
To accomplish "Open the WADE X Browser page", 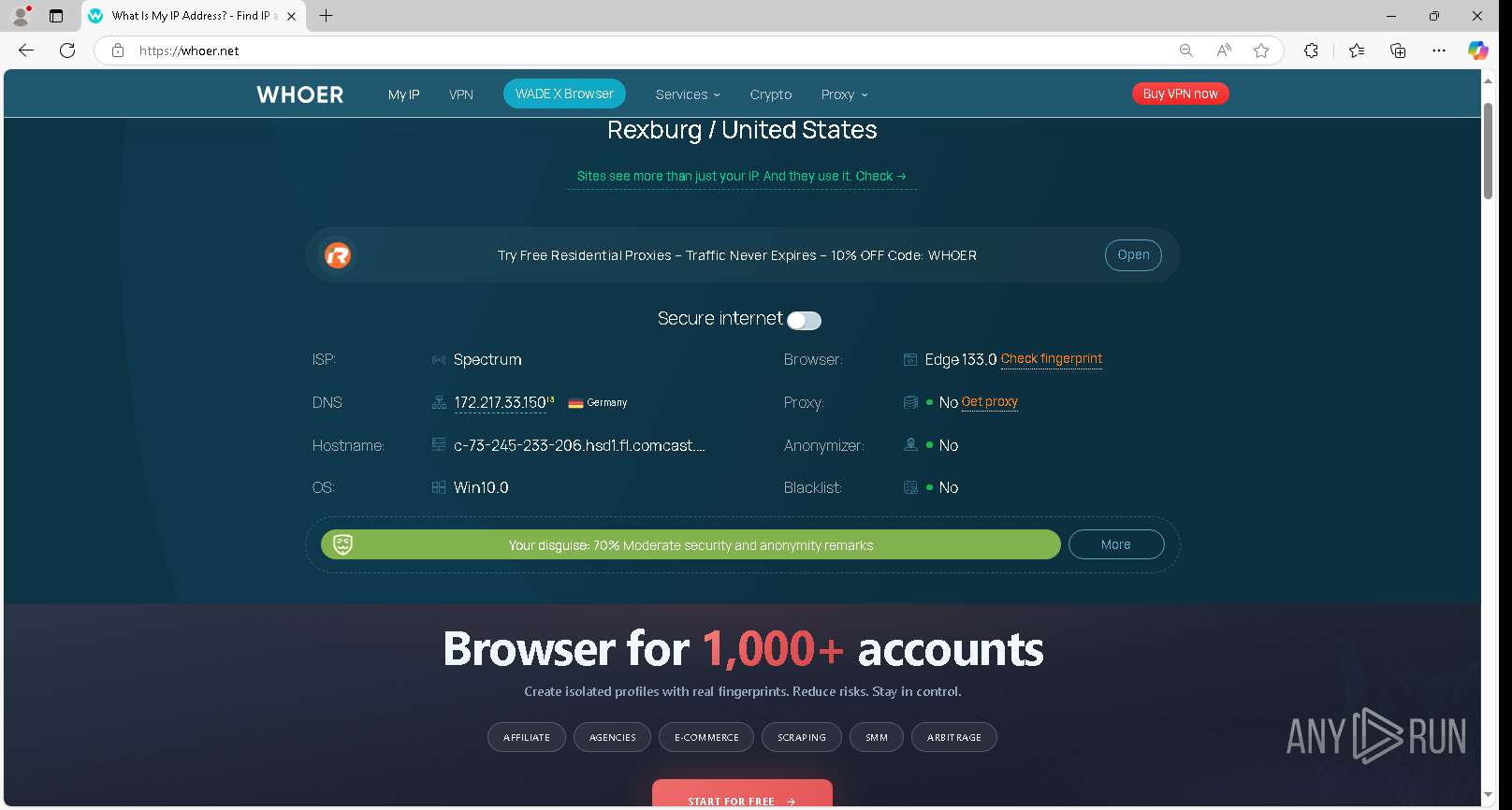I will [564, 94].
